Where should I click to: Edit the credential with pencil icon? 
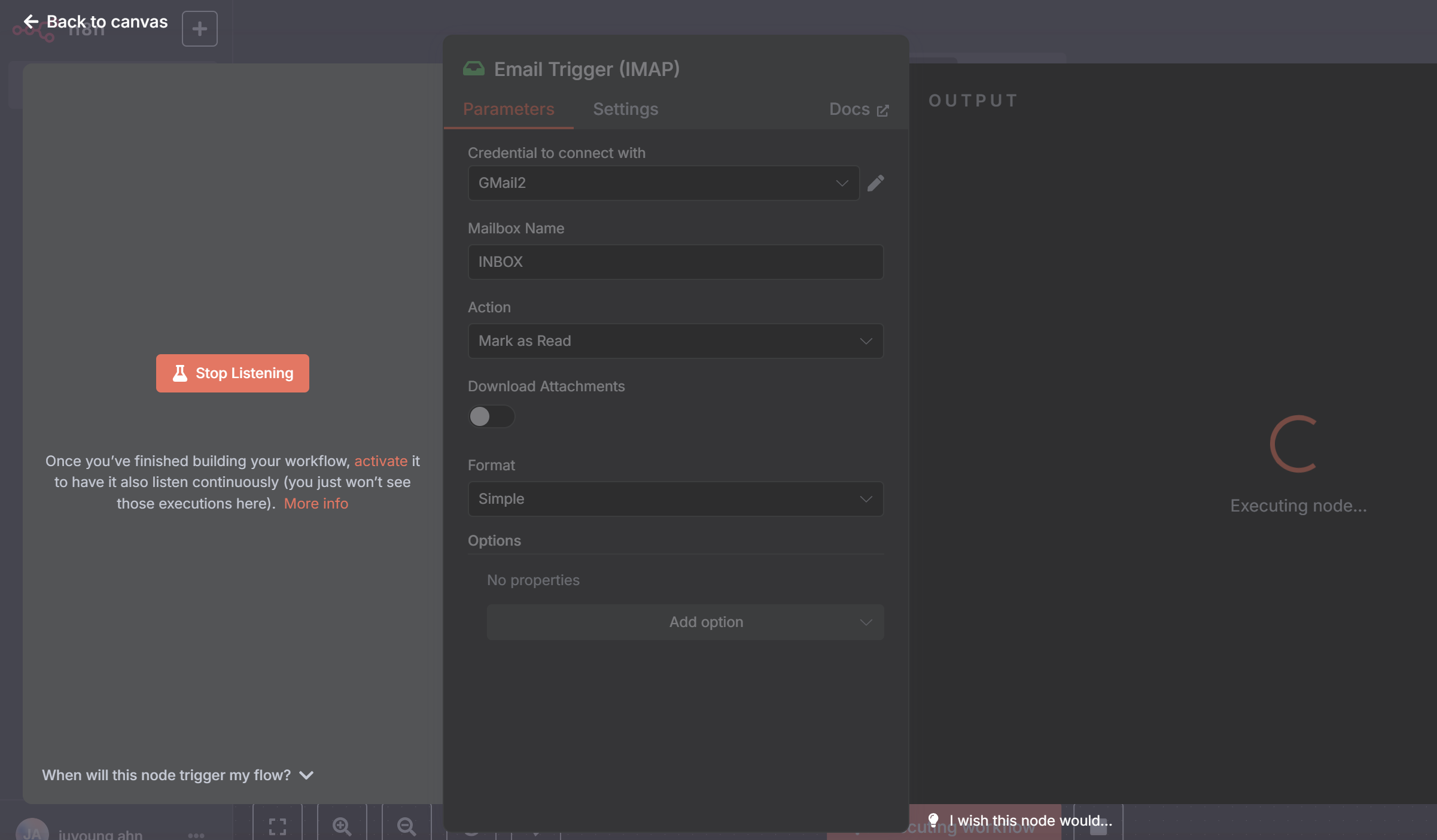point(875,183)
